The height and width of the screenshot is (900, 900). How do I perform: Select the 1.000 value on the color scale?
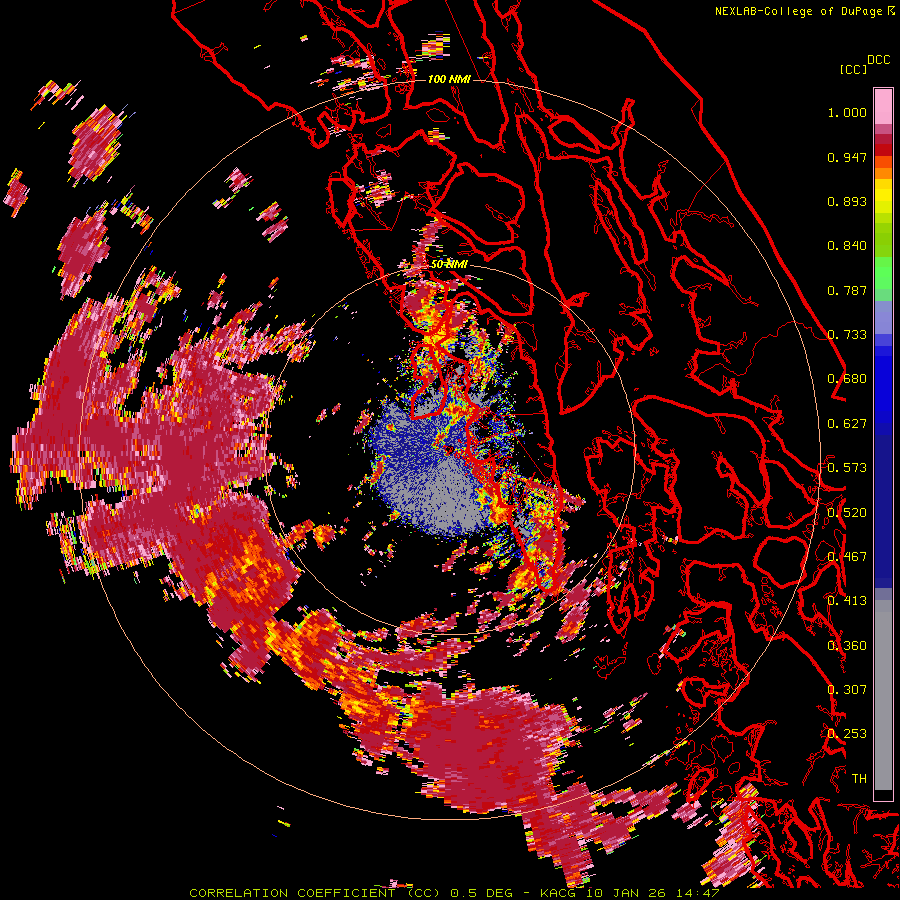[x=847, y=112]
